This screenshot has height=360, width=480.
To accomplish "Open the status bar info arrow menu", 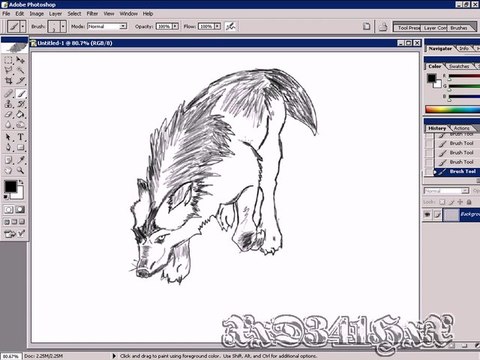I will (x=114, y=356).
